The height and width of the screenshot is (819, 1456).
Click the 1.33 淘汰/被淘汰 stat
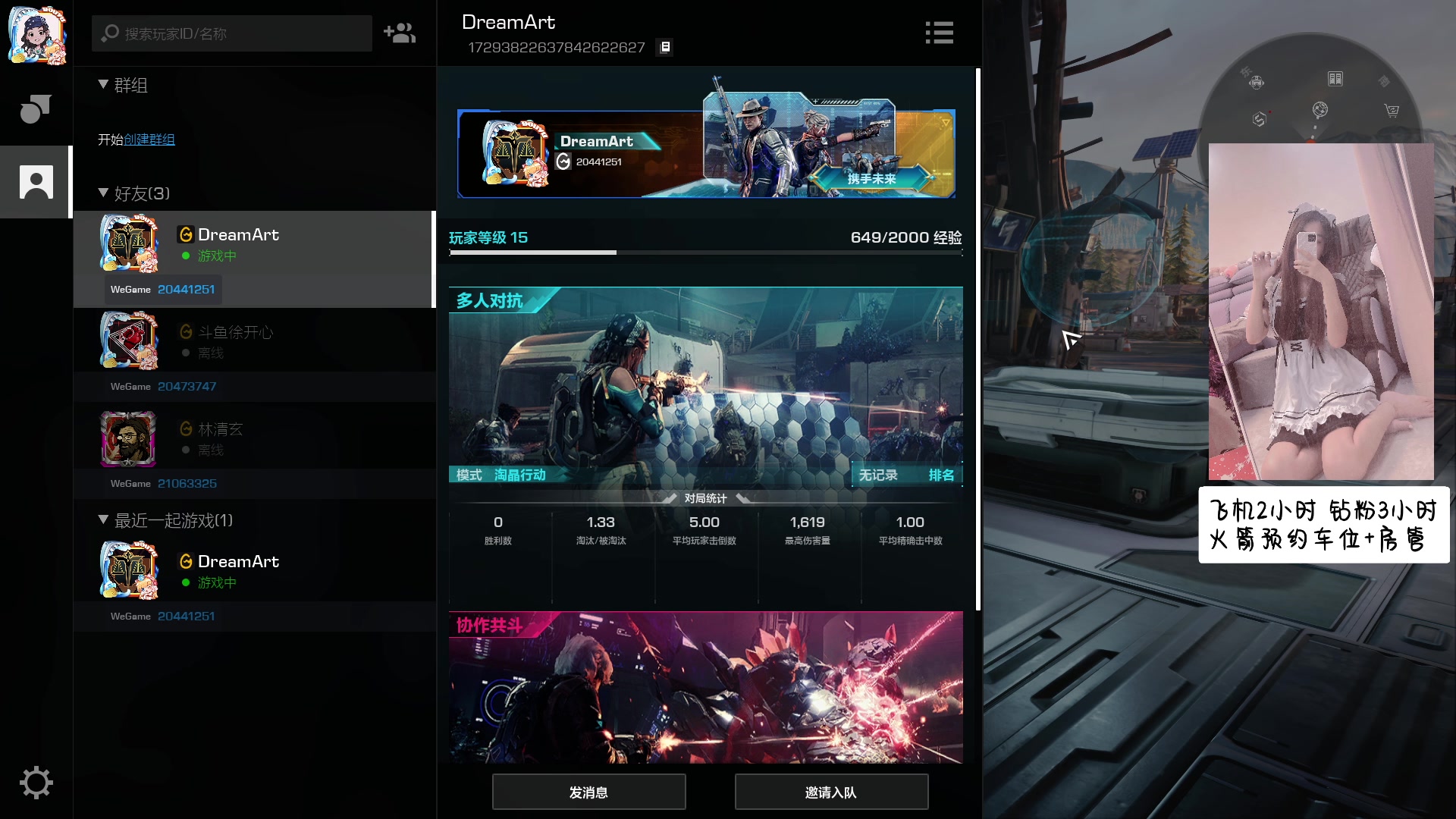(601, 529)
